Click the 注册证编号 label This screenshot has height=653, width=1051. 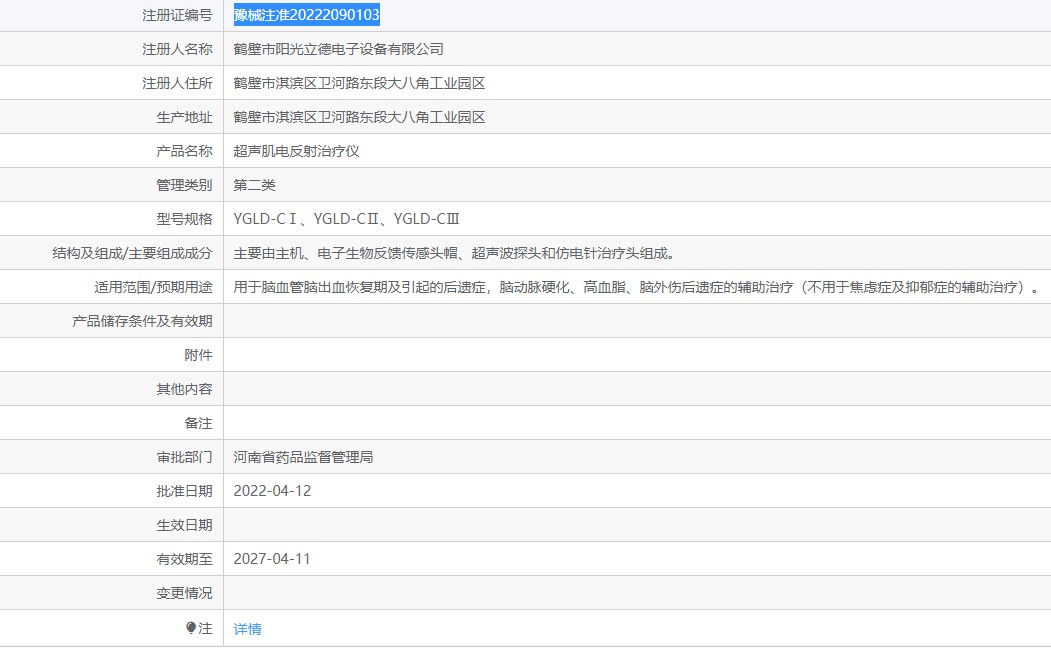pos(177,15)
